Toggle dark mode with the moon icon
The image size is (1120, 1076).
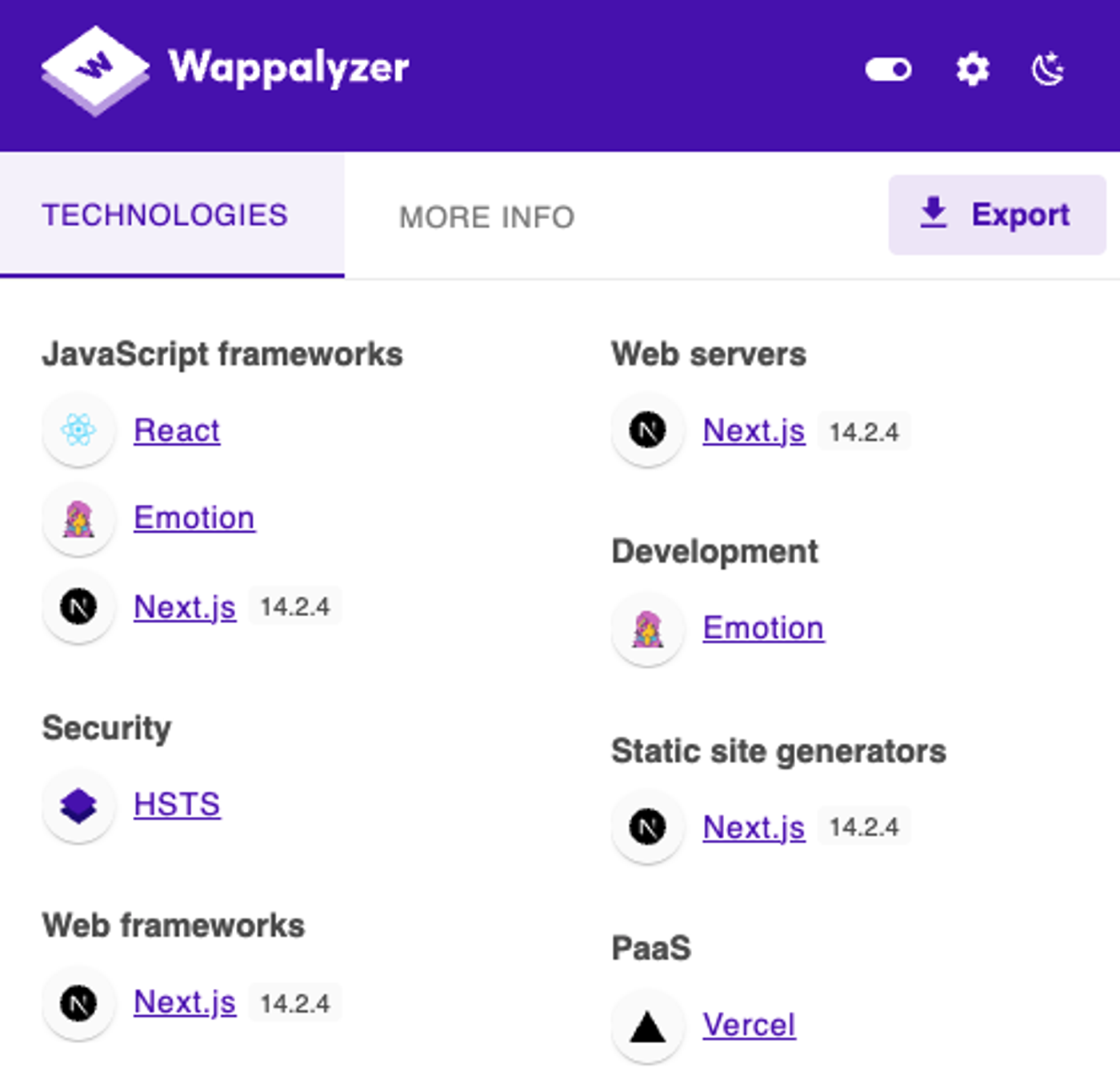coord(1046,70)
